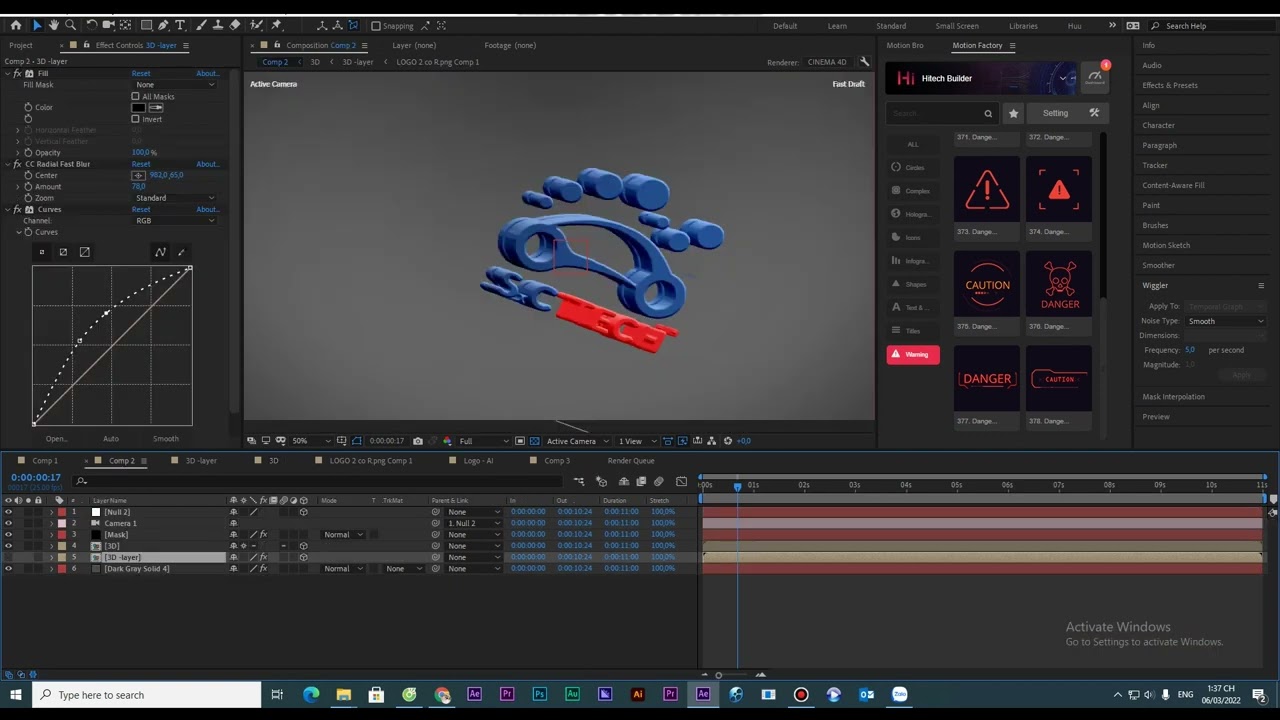Image resolution: width=1280 pixels, height=720 pixels.
Task: Select the Eraser tool
Action: 234,25
